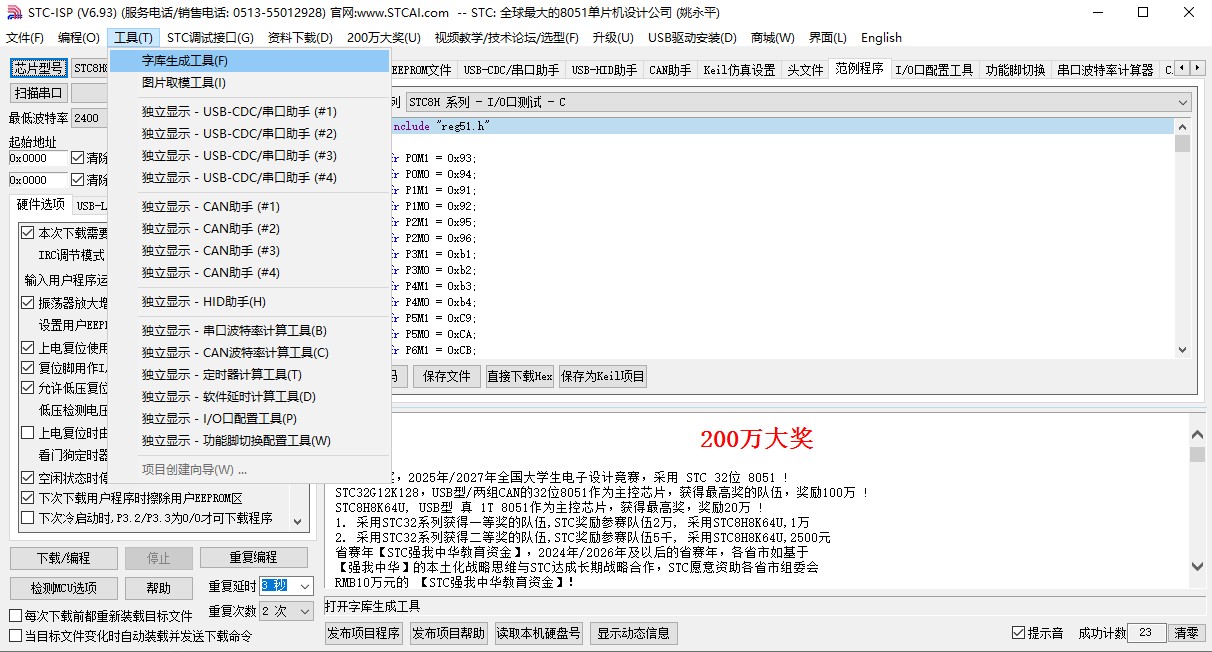Open 字库生成工具(F) from the Tools menu
Screen dimensions: 1212x652
pyautogui.click(x=248, y=61)
